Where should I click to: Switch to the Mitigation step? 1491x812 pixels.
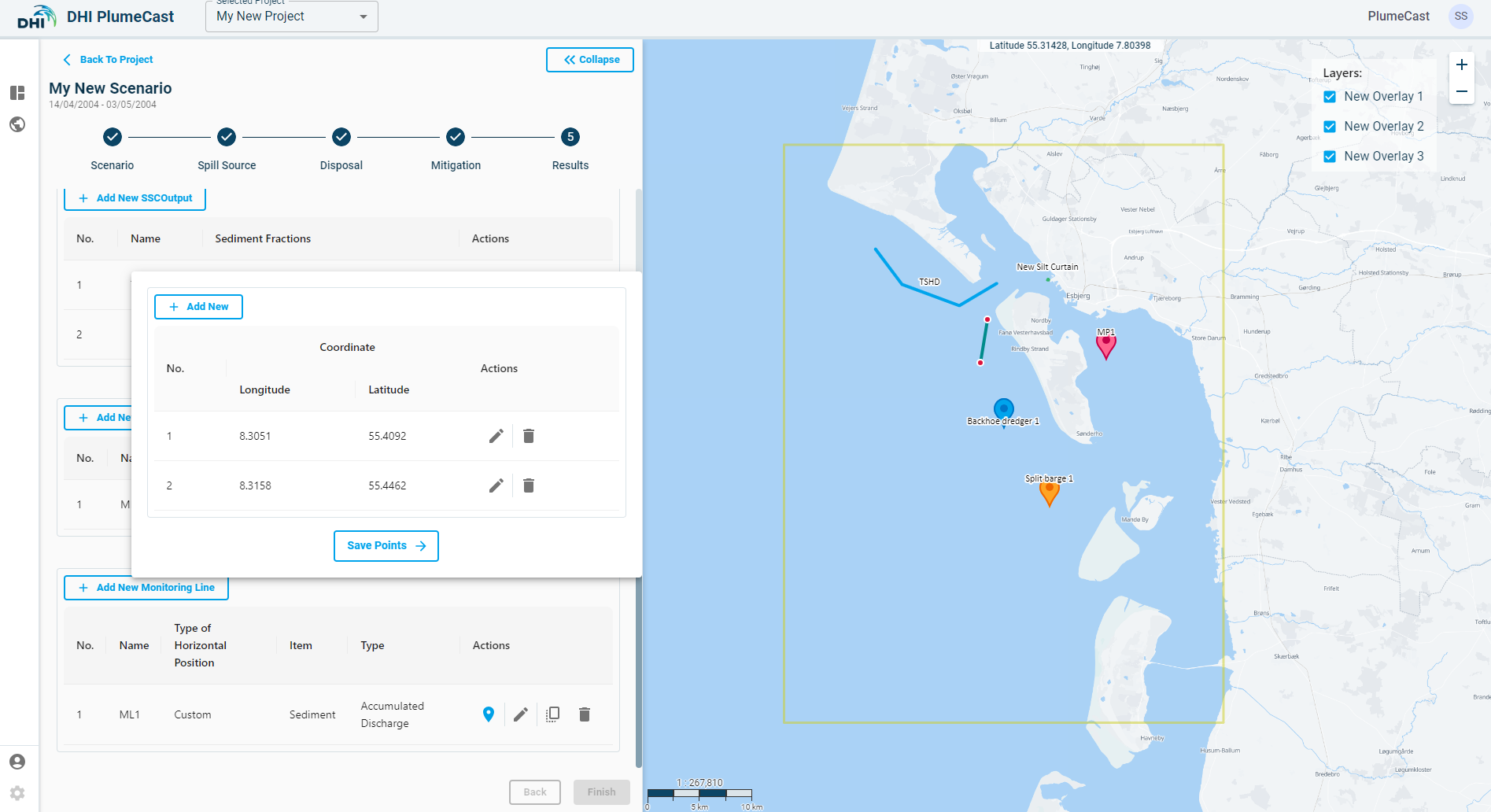point(456,138)
